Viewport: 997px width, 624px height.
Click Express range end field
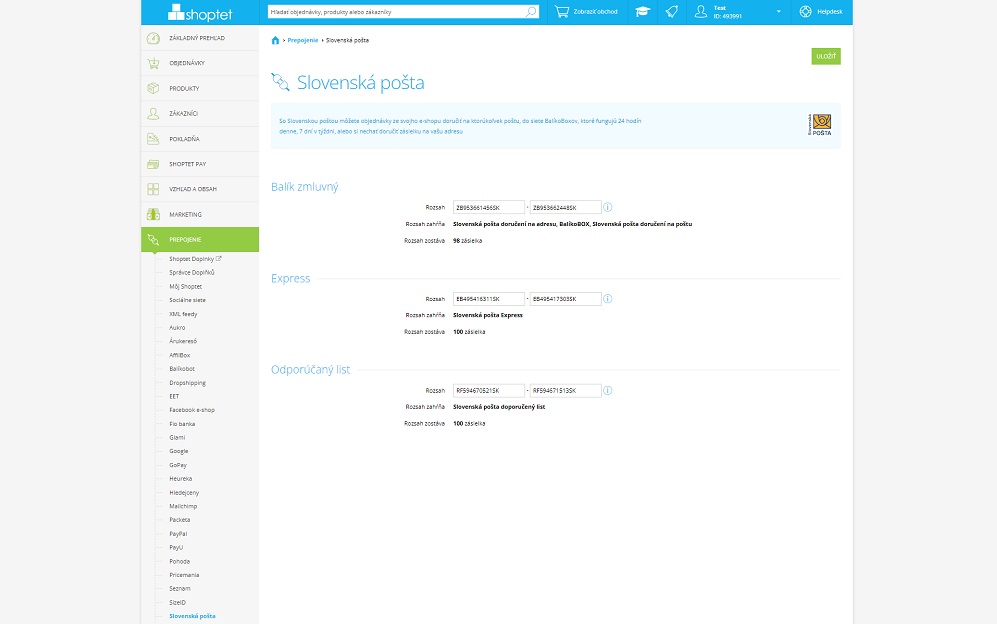tap(565, 299)
